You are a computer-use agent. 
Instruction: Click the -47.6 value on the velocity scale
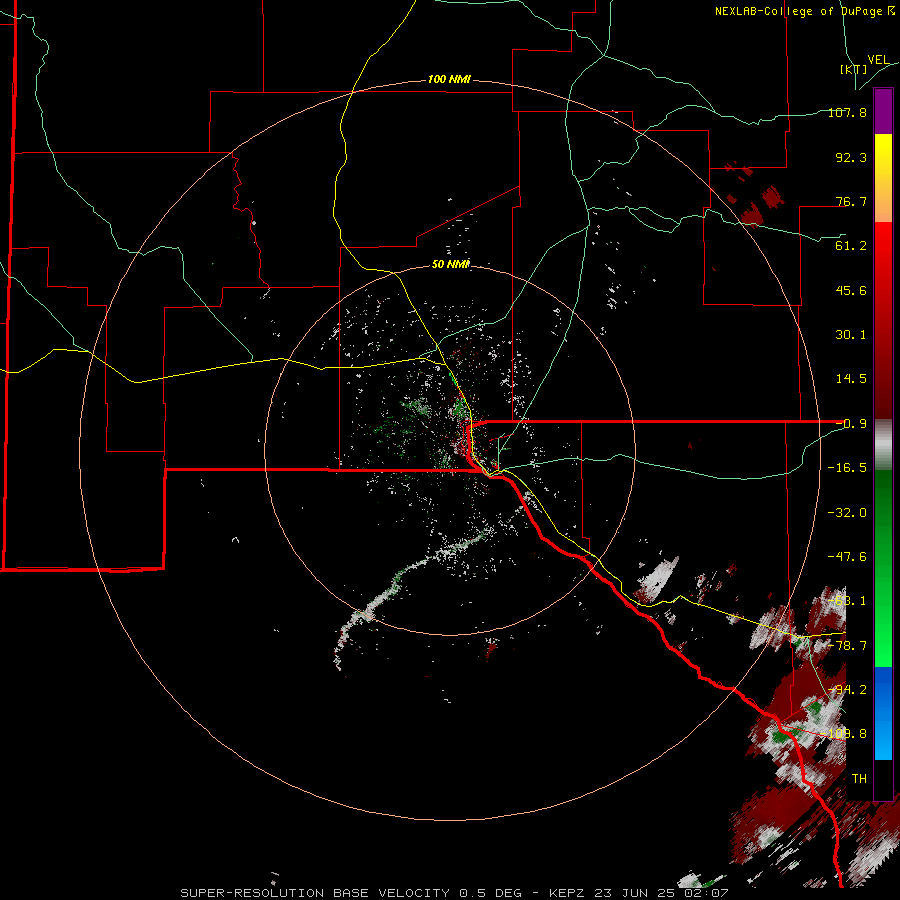847,557
